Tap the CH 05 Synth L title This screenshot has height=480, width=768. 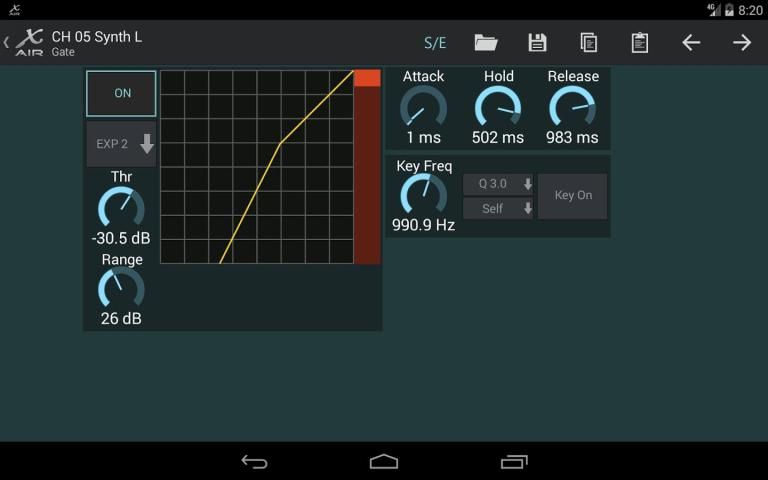tap(97, 37)
